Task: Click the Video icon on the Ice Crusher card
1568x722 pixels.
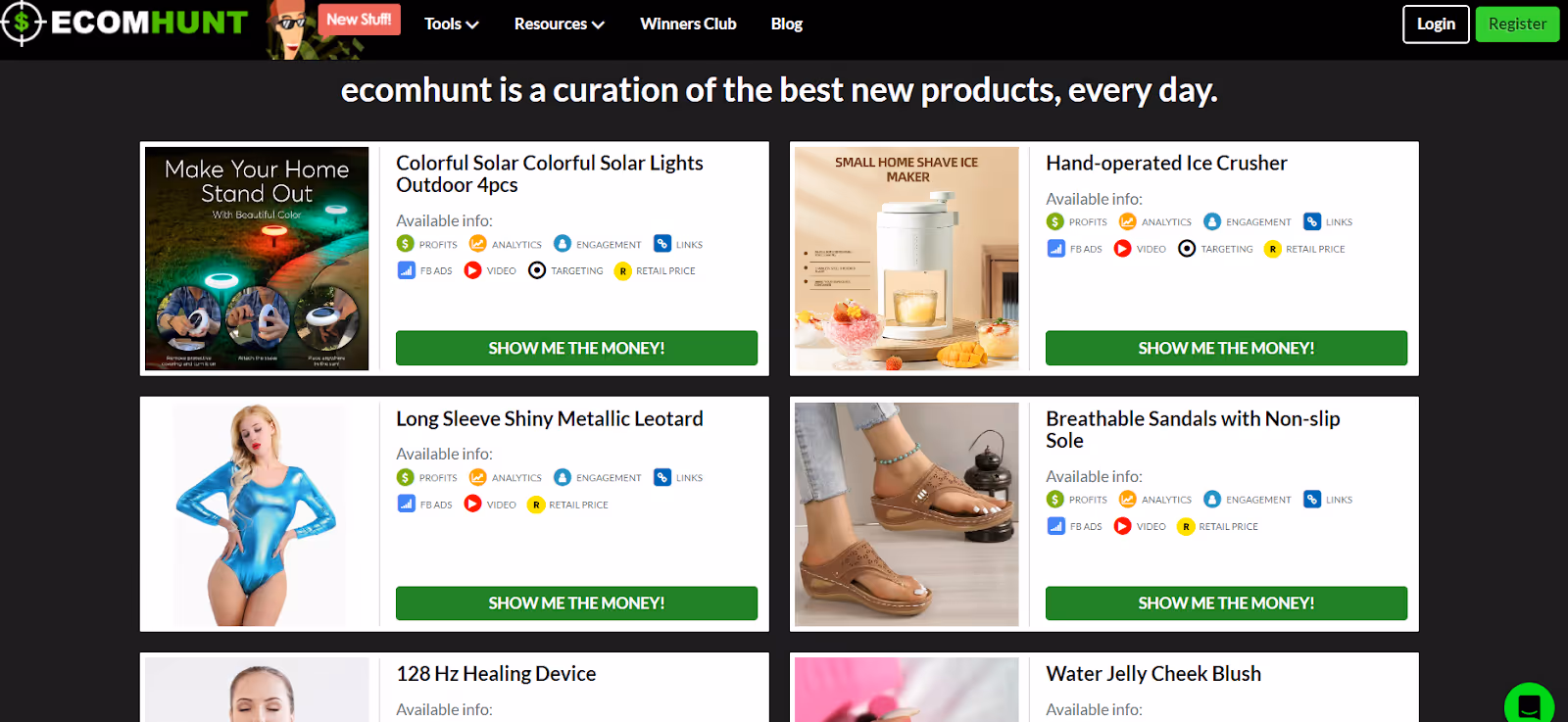Action: [1122, 249]
